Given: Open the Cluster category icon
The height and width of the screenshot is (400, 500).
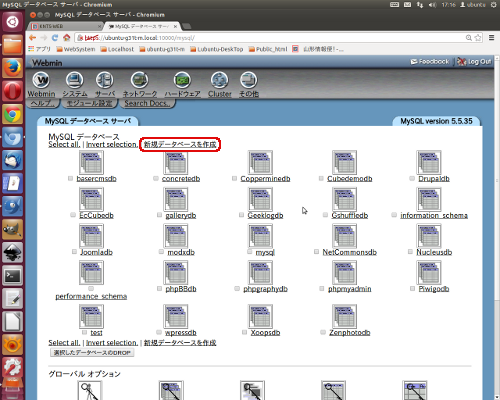Looking at the screenshot, I should 219,80.
